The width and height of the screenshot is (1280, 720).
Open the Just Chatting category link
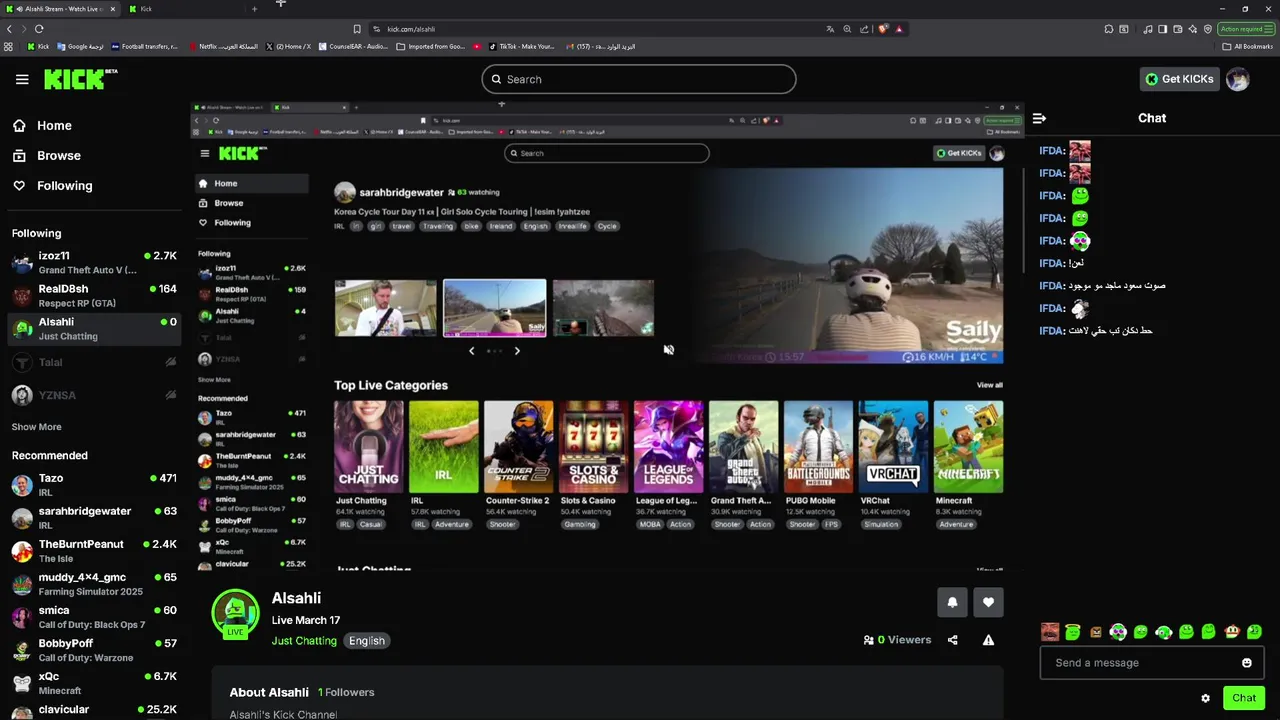pyautogui.click(x=304, y=641)
